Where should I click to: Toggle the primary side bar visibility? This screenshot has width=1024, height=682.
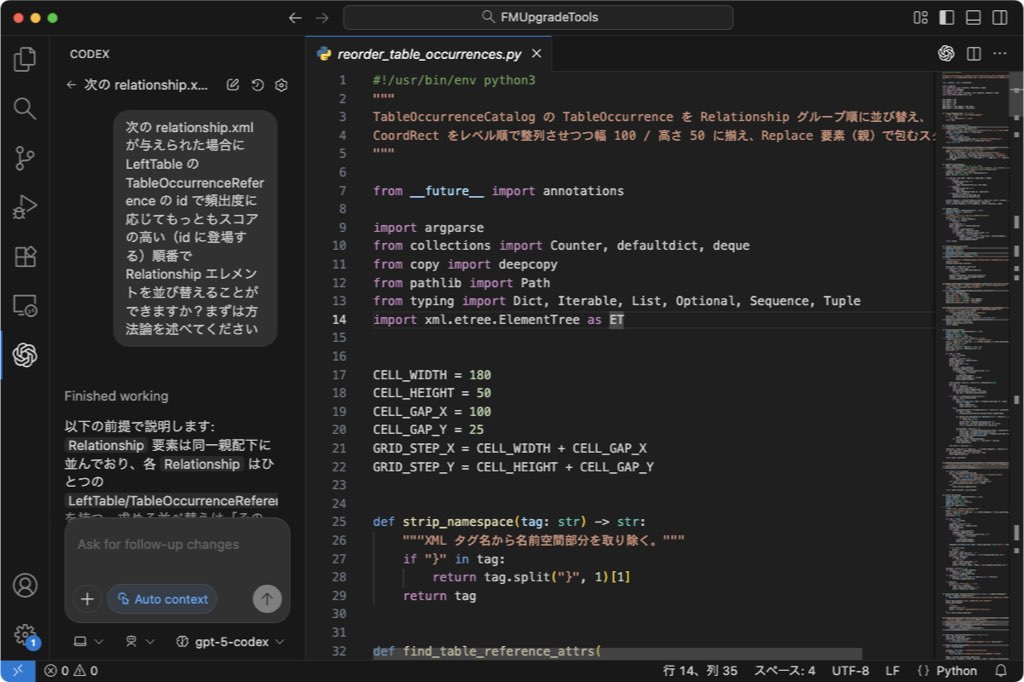(x=946, y=18)
